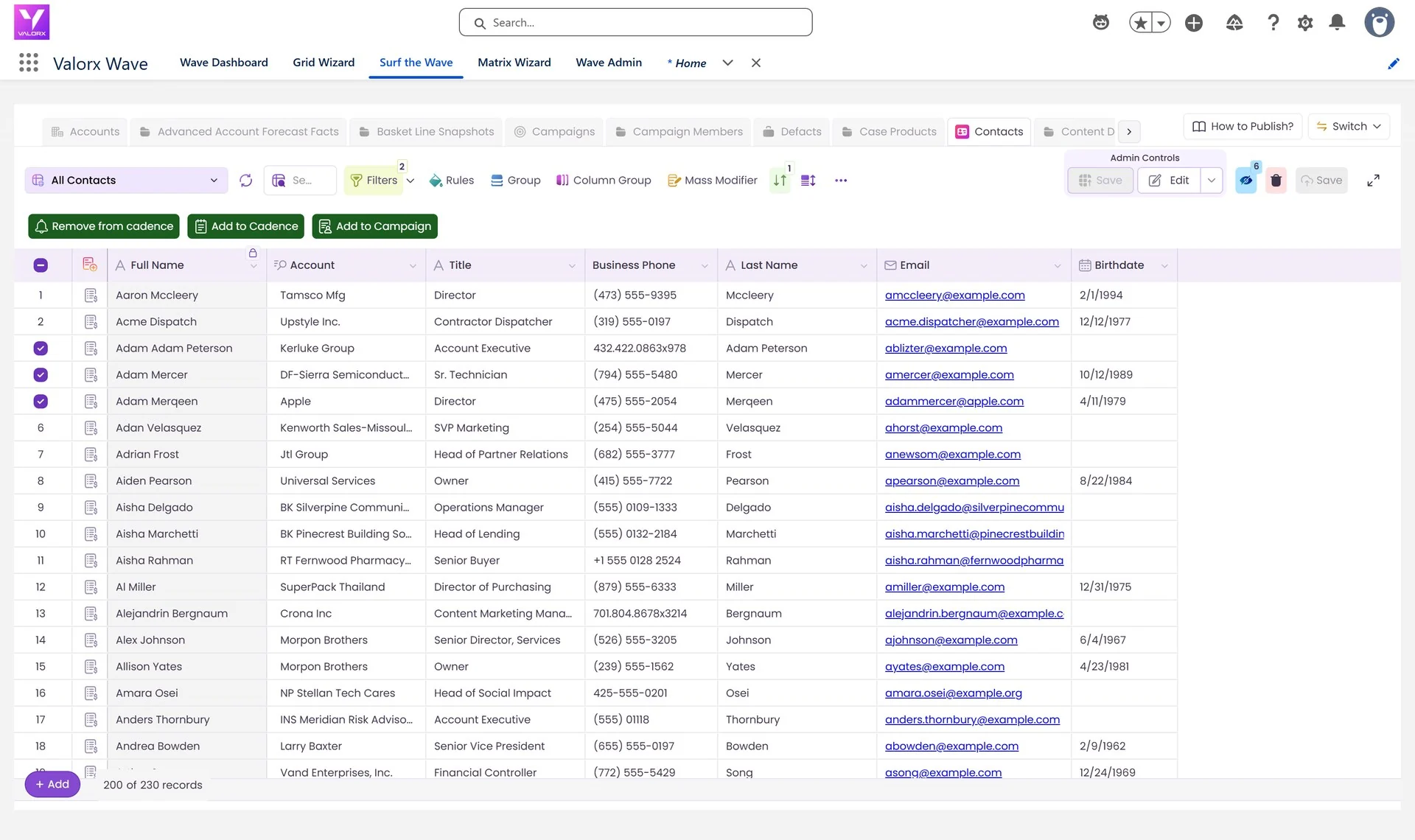This screenshot has width=1415, height=840.
Task: Open record detail icon for Aaron Mccleery
Action: coord(91,295)
